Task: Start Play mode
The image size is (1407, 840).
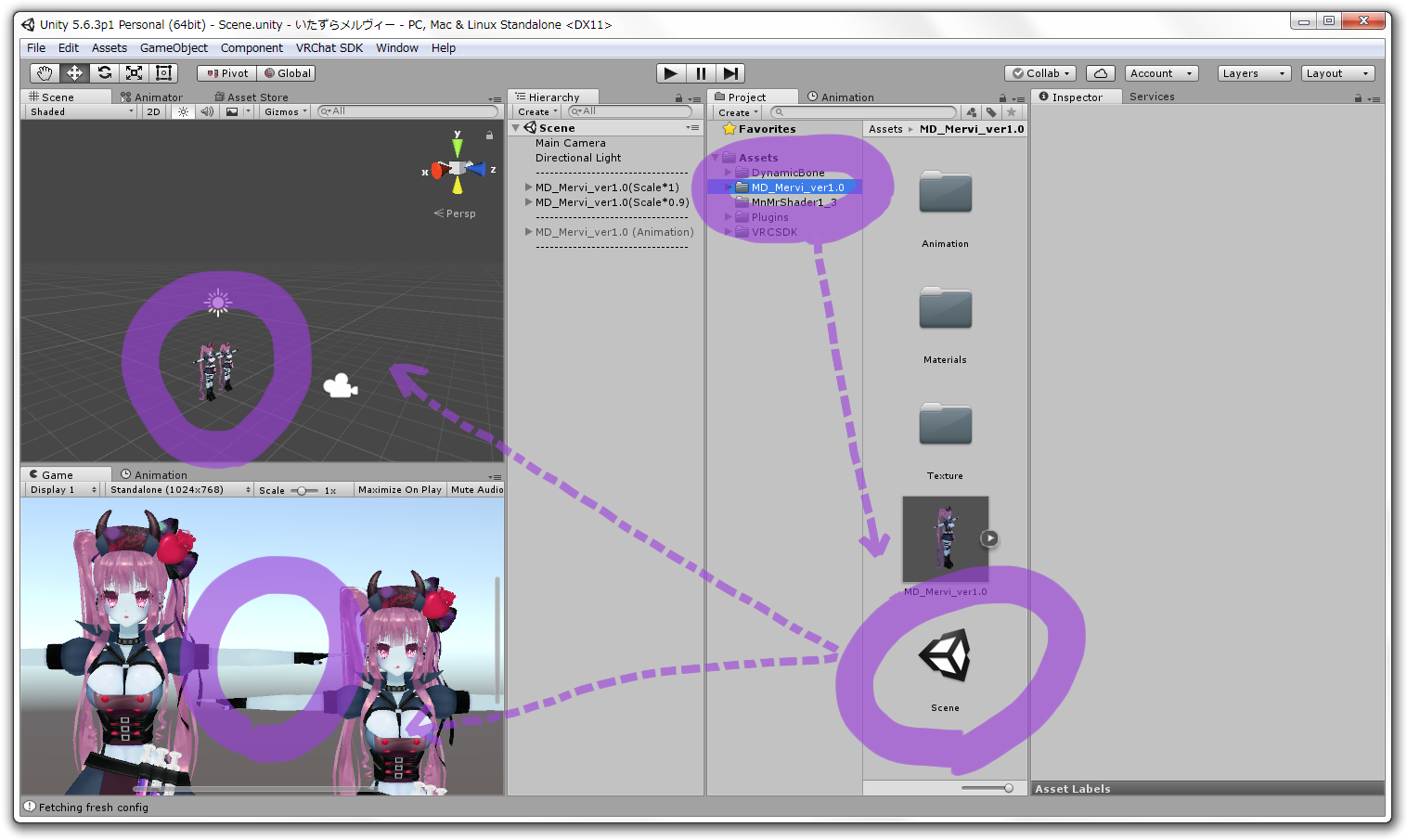Action: pos(671,73)
